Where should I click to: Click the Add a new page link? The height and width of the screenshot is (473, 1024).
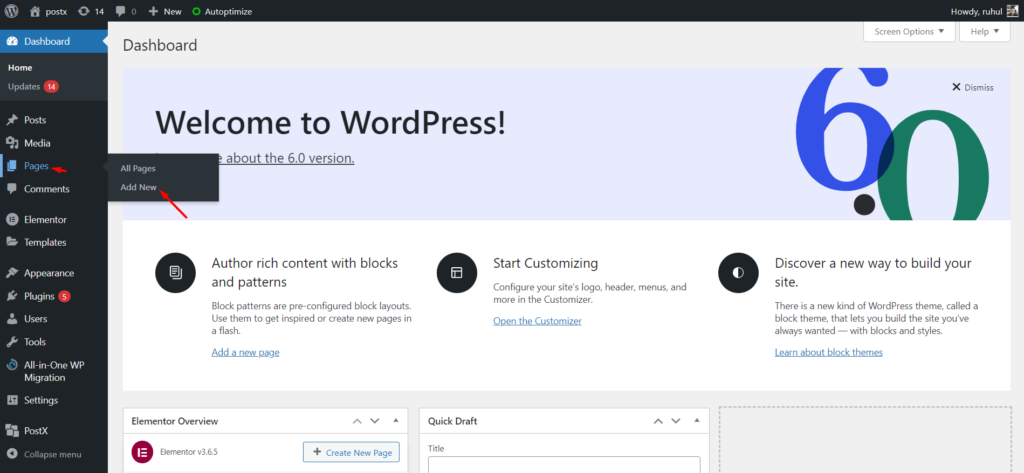point(246,352)
